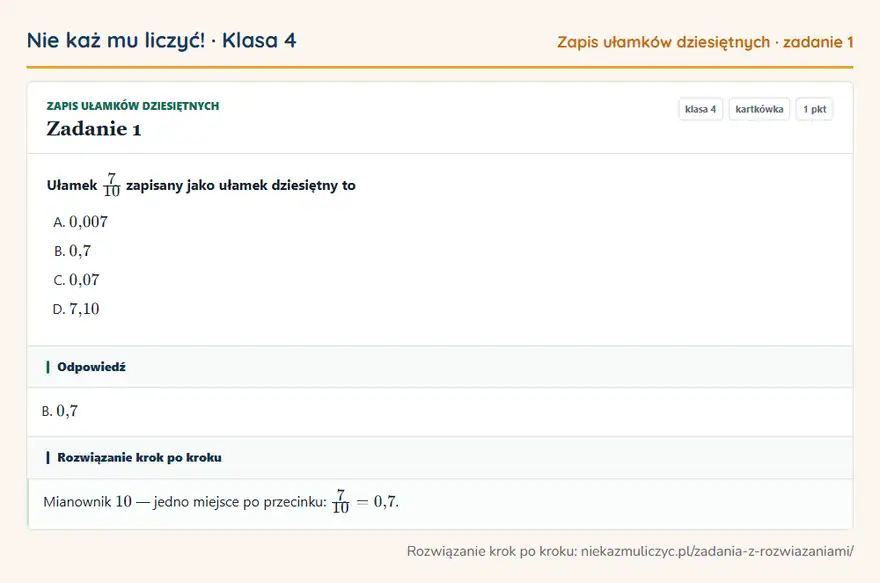Select answer option D. 7,10

tap(76, 309)
